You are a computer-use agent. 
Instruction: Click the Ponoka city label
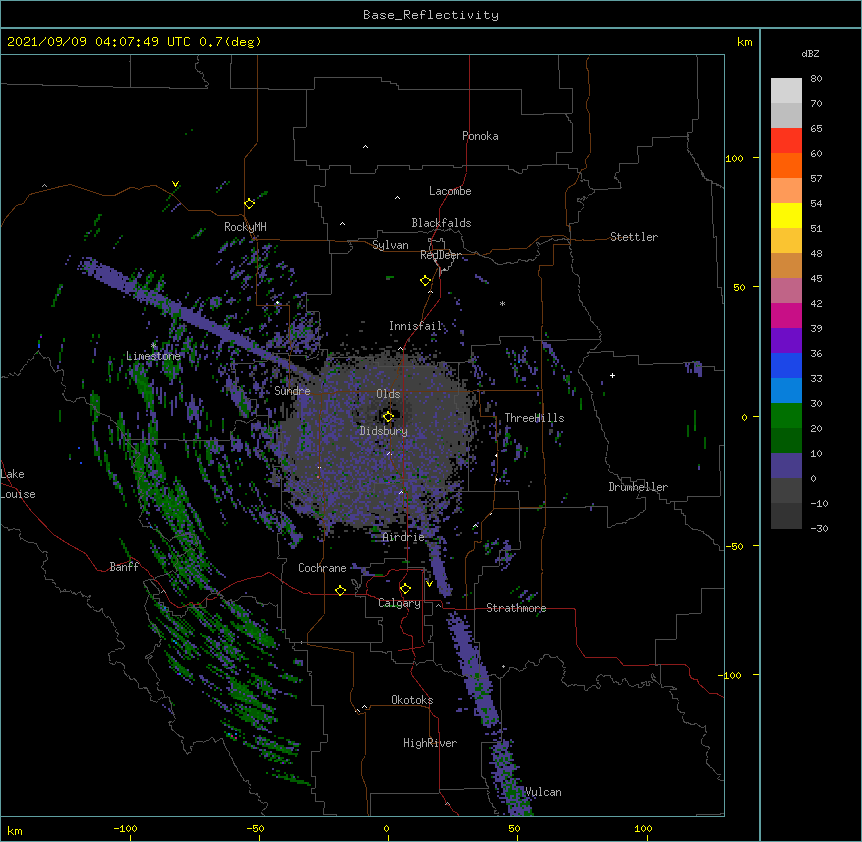tap(480, 136)
